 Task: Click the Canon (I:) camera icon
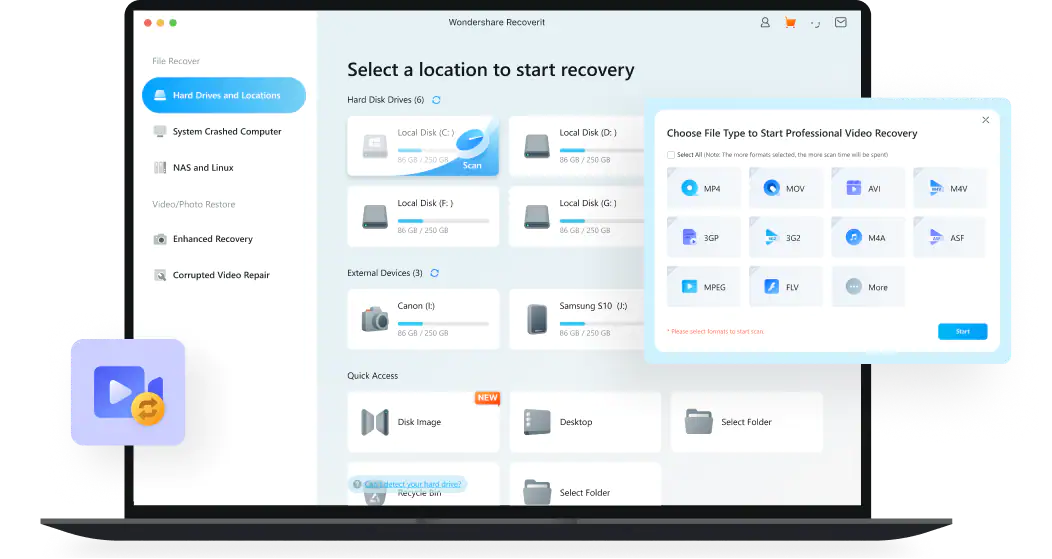click(x=375, y=319)
